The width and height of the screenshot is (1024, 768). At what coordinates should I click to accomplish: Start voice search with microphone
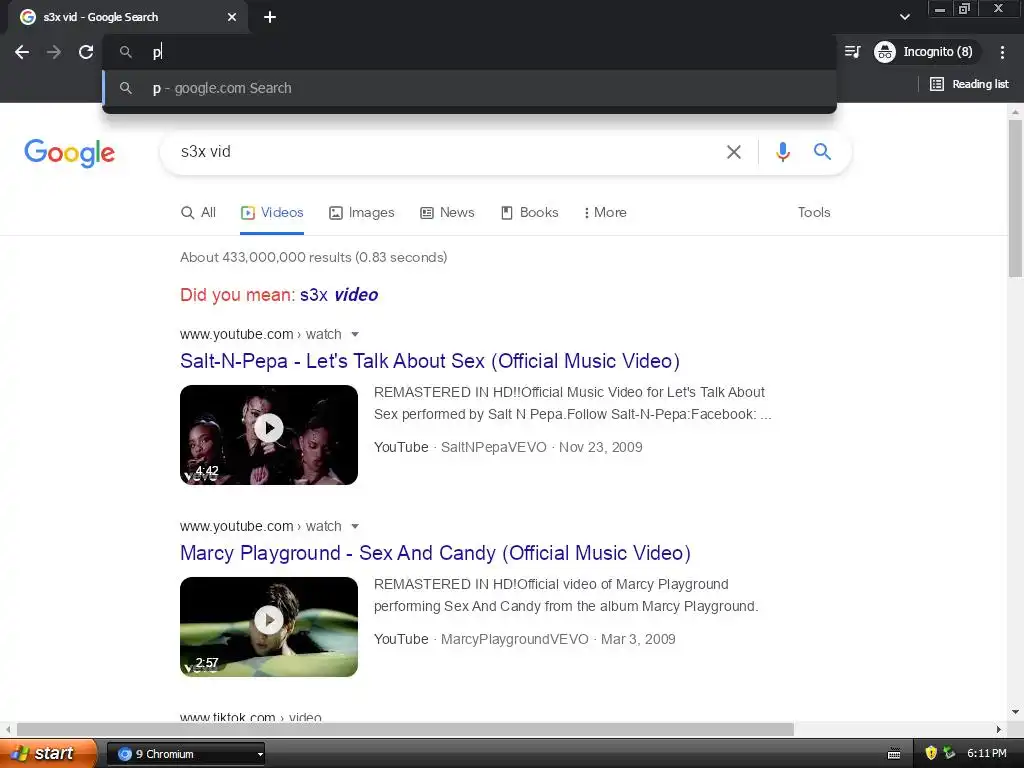tap(782, 152)
